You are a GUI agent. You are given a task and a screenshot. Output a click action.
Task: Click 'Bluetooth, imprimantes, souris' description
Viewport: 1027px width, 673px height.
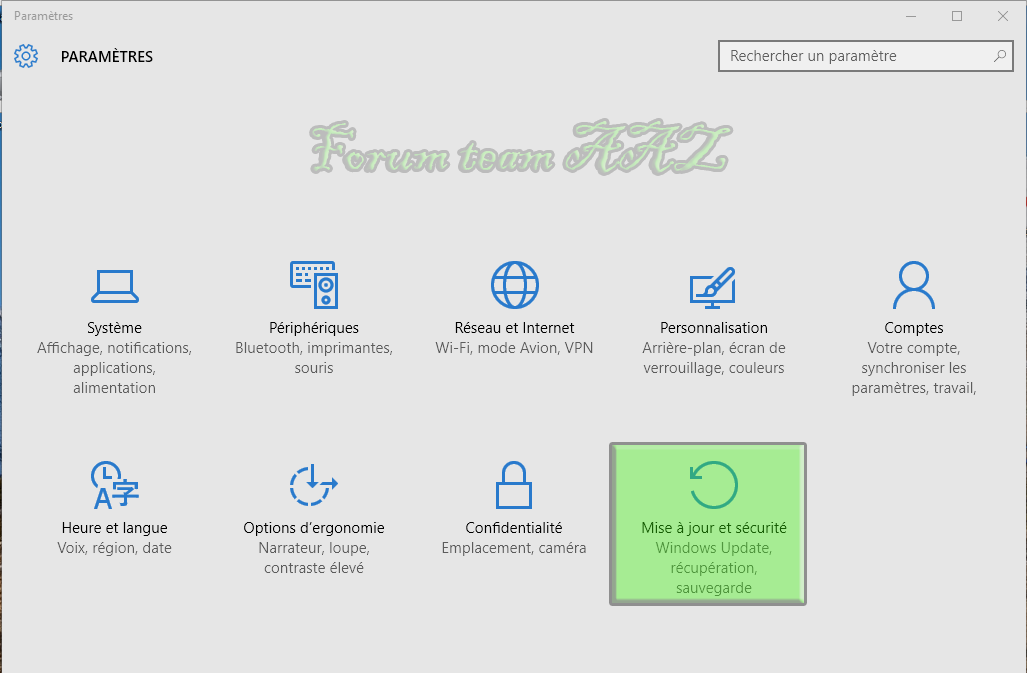tap(314, 357)
